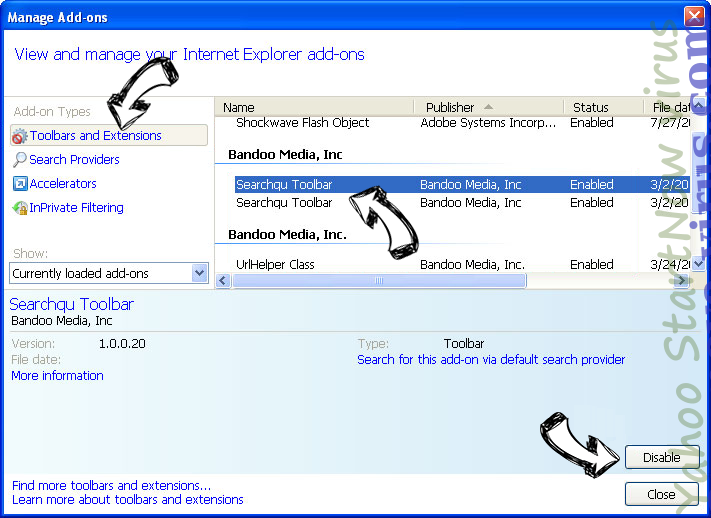Sort list by Name column header
The image size is (711, 518).
(x=314, y=107)
